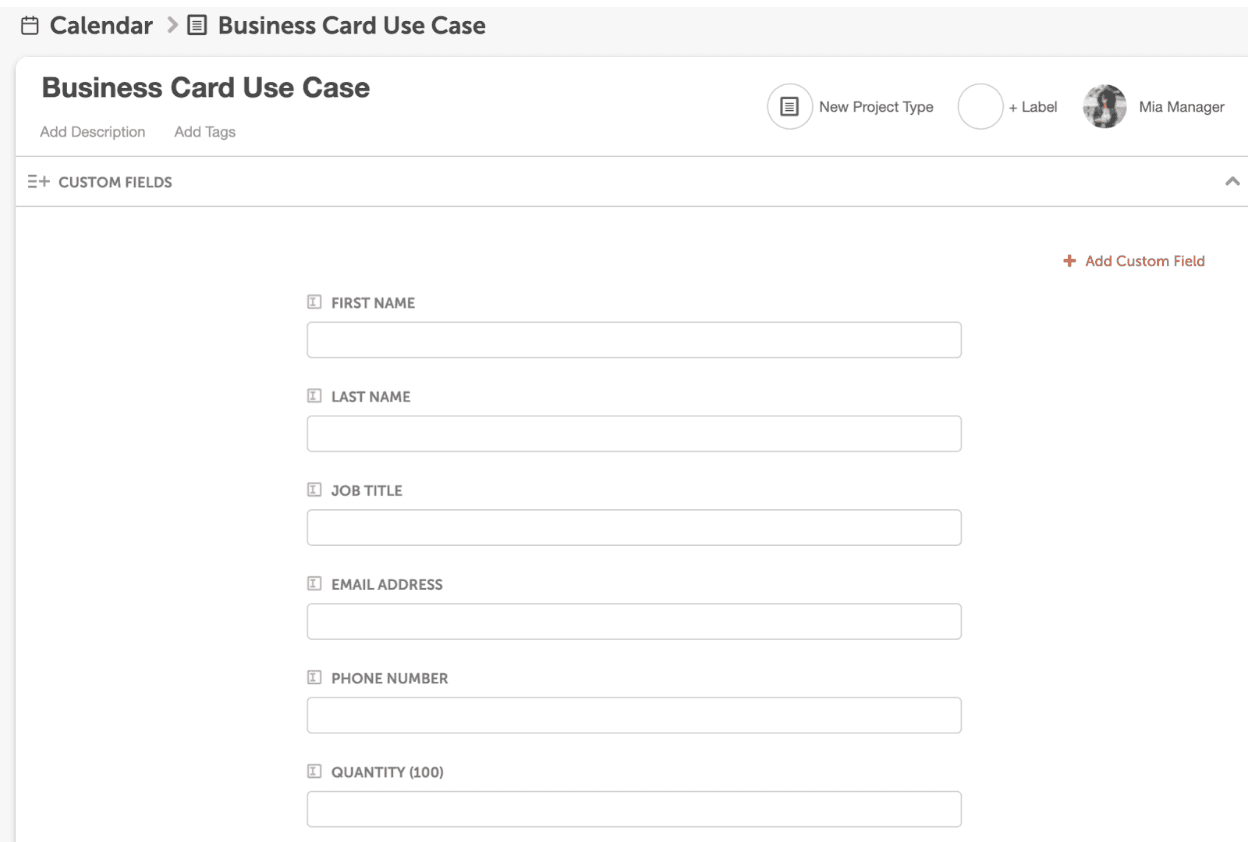1250x842 pixels.
Task: Click the project document icon in breadcrumb
Action: click(x=198, y=26)
